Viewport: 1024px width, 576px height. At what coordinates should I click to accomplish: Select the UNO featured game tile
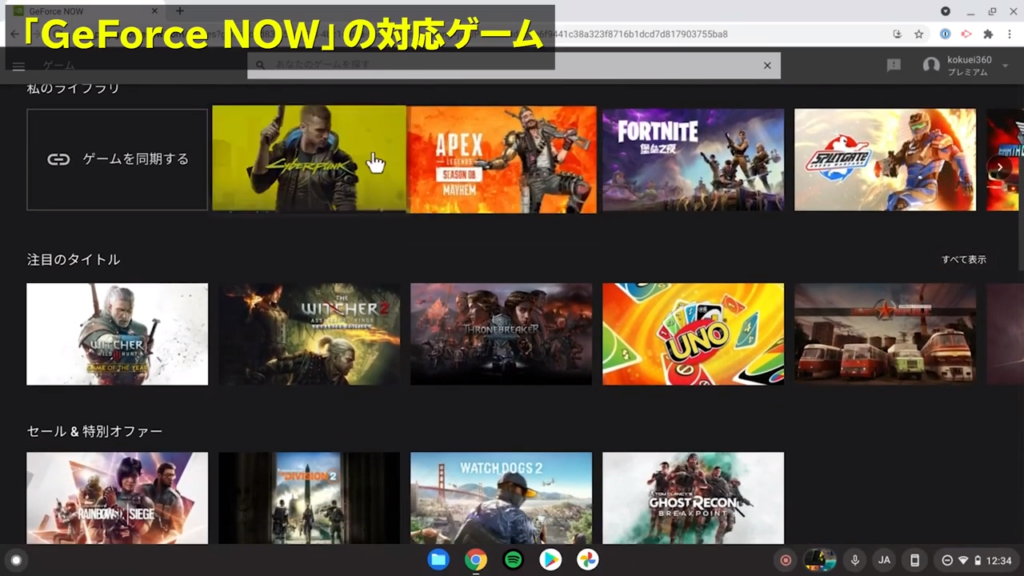point(693,334)
